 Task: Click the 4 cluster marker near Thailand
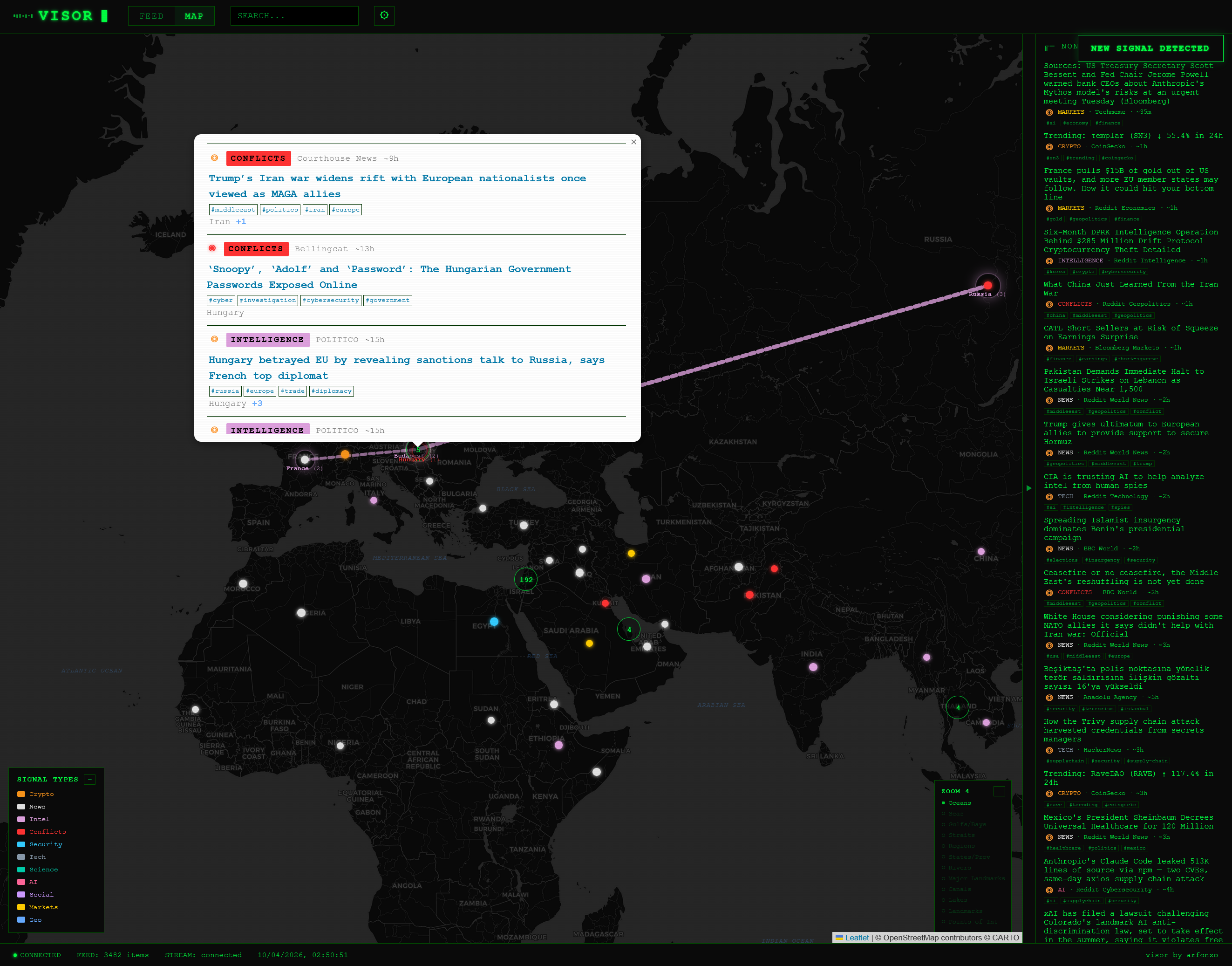click(x=957, y=707)
